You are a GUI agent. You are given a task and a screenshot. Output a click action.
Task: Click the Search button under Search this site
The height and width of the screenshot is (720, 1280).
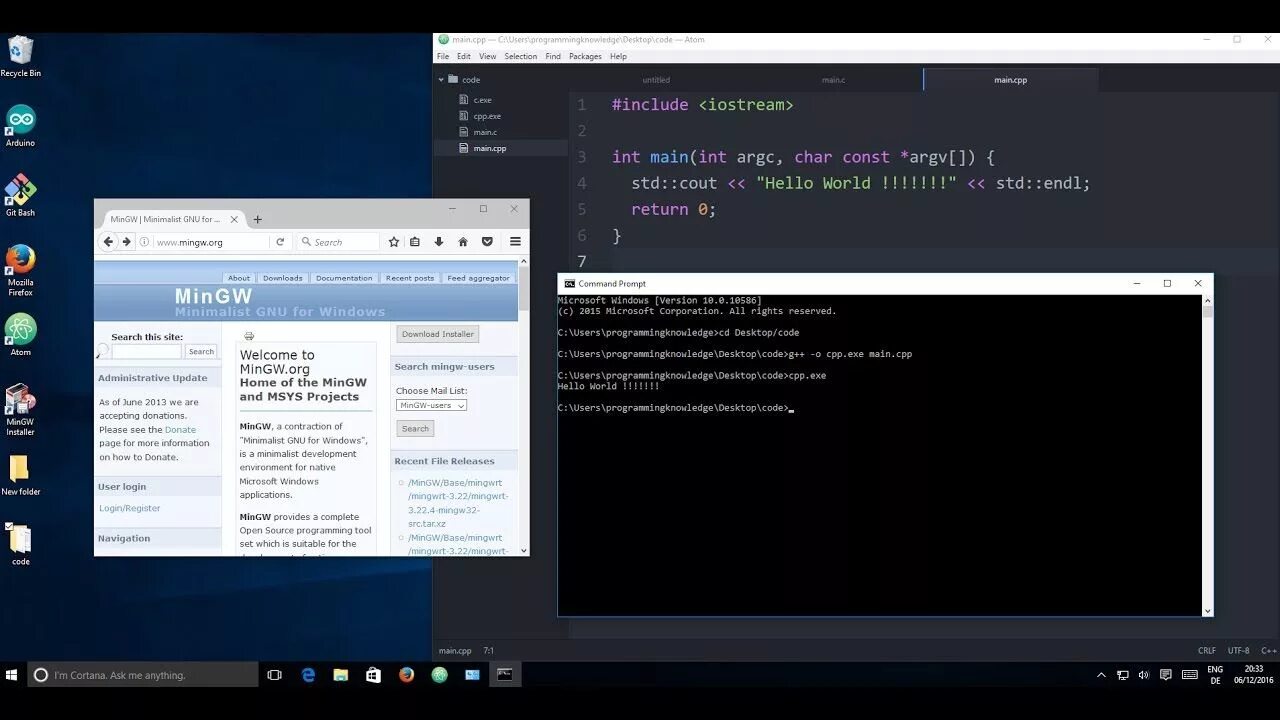(201, 351)
